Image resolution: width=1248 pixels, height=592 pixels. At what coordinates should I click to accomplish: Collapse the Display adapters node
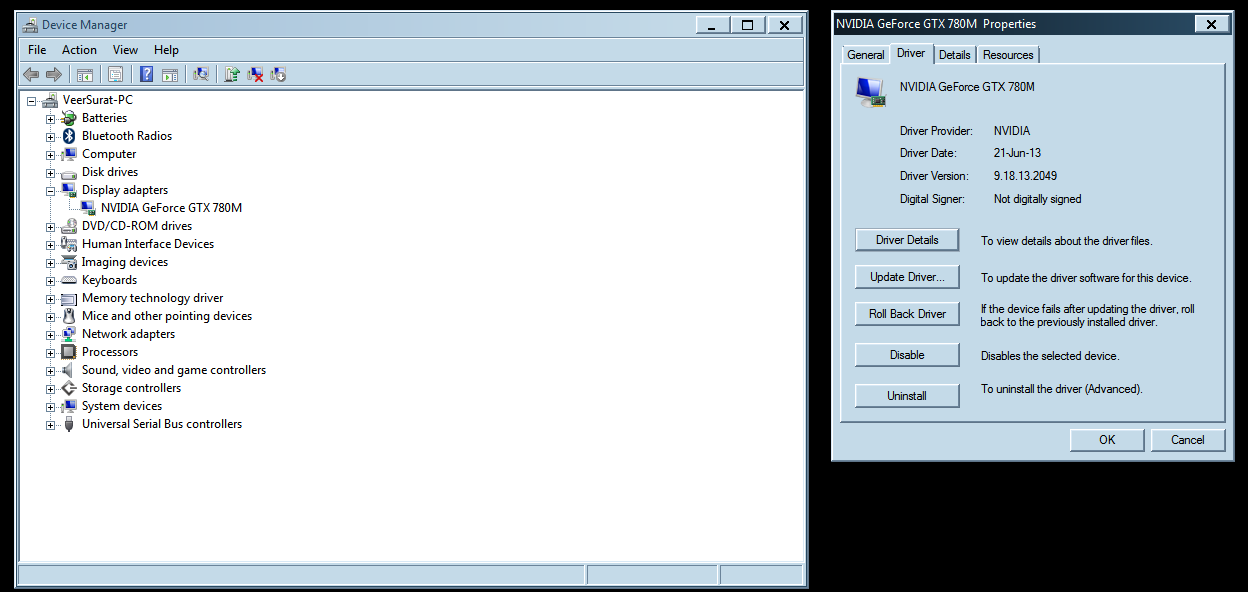[50, 191]
